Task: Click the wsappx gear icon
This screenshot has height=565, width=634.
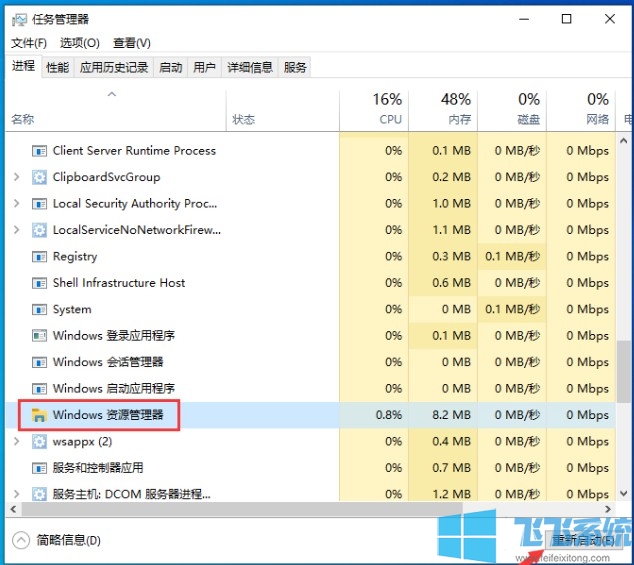Action: point(39,441)
